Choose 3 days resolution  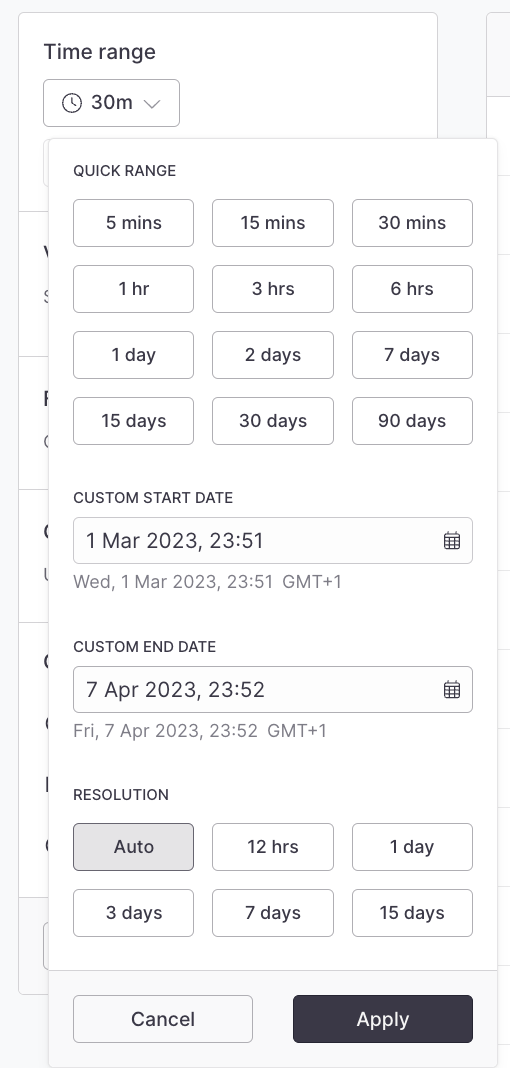point(133,913)
